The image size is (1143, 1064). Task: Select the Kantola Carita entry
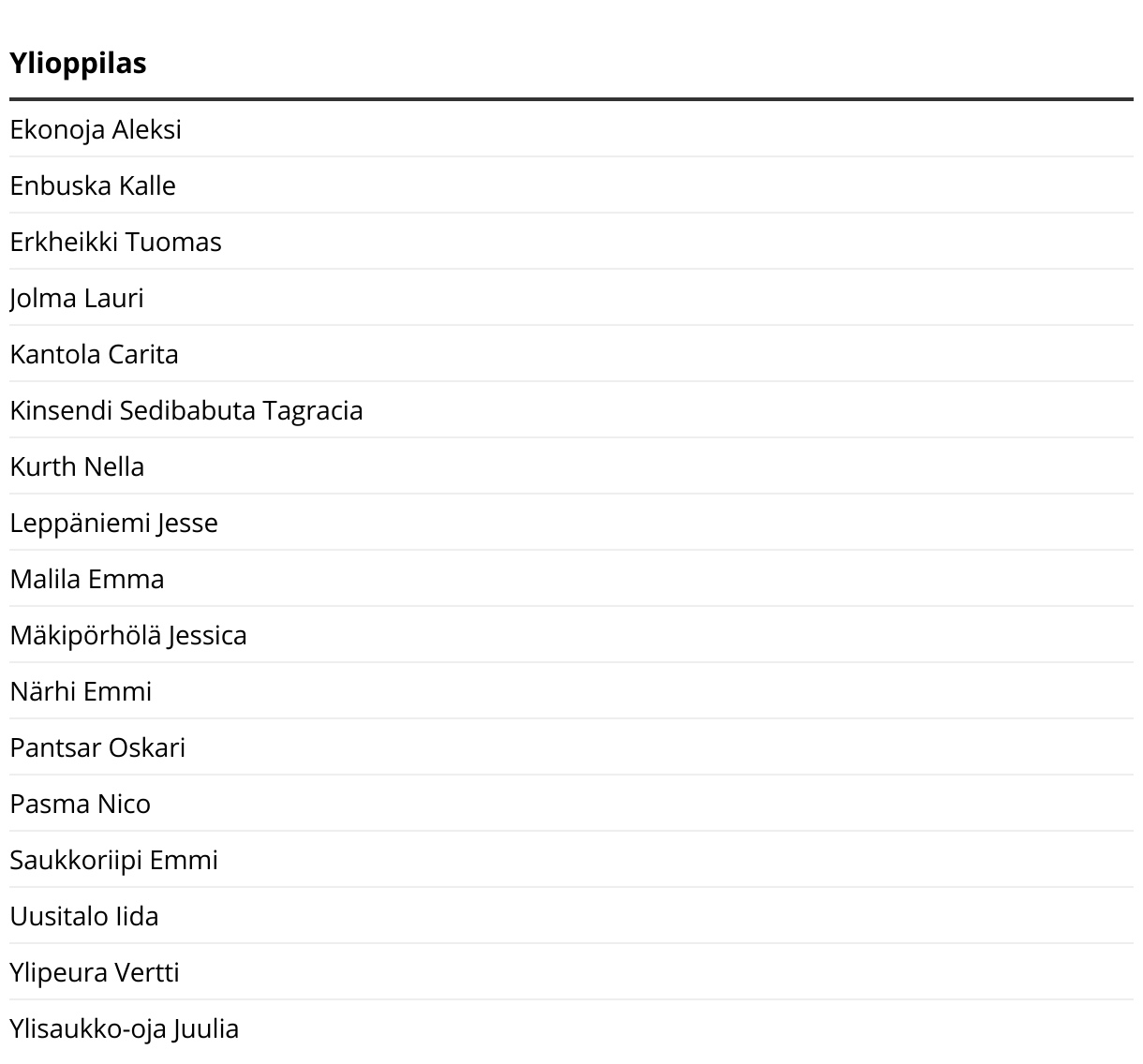click(x=94, y=354)
